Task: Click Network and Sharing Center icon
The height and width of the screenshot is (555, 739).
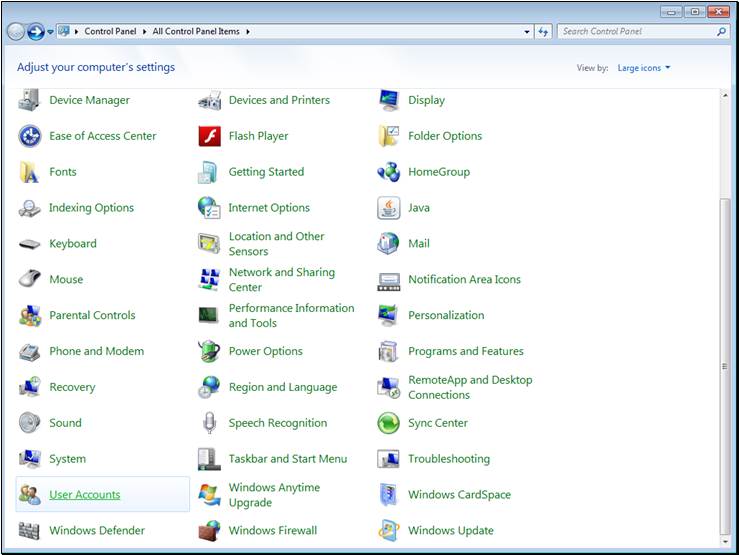Action: [209, 279]
